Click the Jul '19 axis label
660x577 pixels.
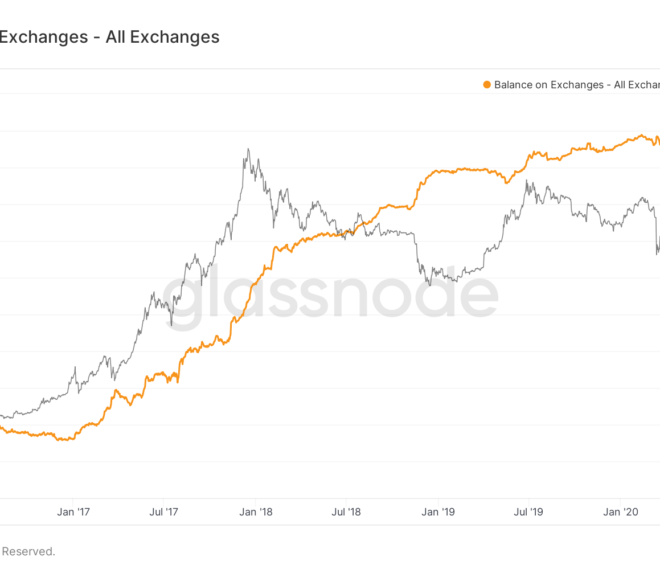tap(528, 512)
